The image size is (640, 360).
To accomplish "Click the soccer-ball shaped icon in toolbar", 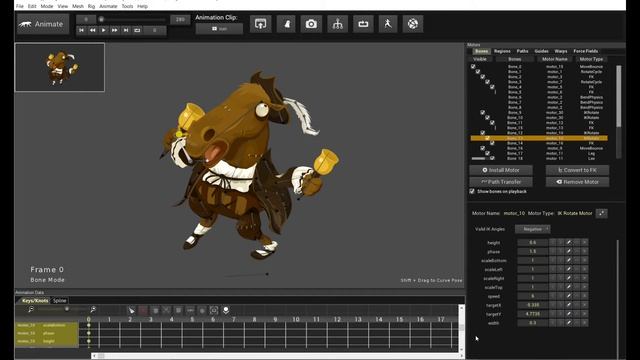I will [x=413, y=24].
